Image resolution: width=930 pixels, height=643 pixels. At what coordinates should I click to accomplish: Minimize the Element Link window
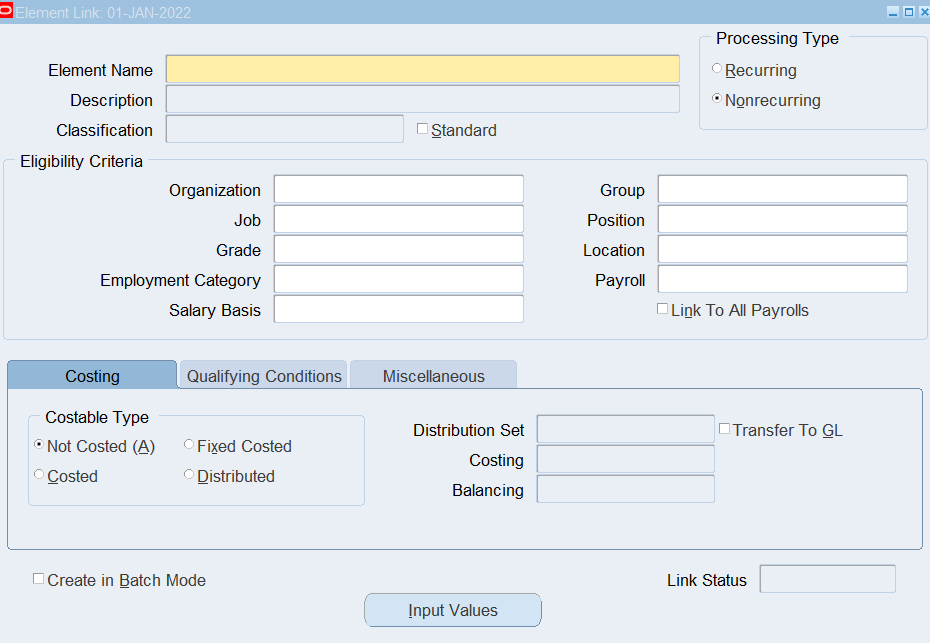coord(893,12)
